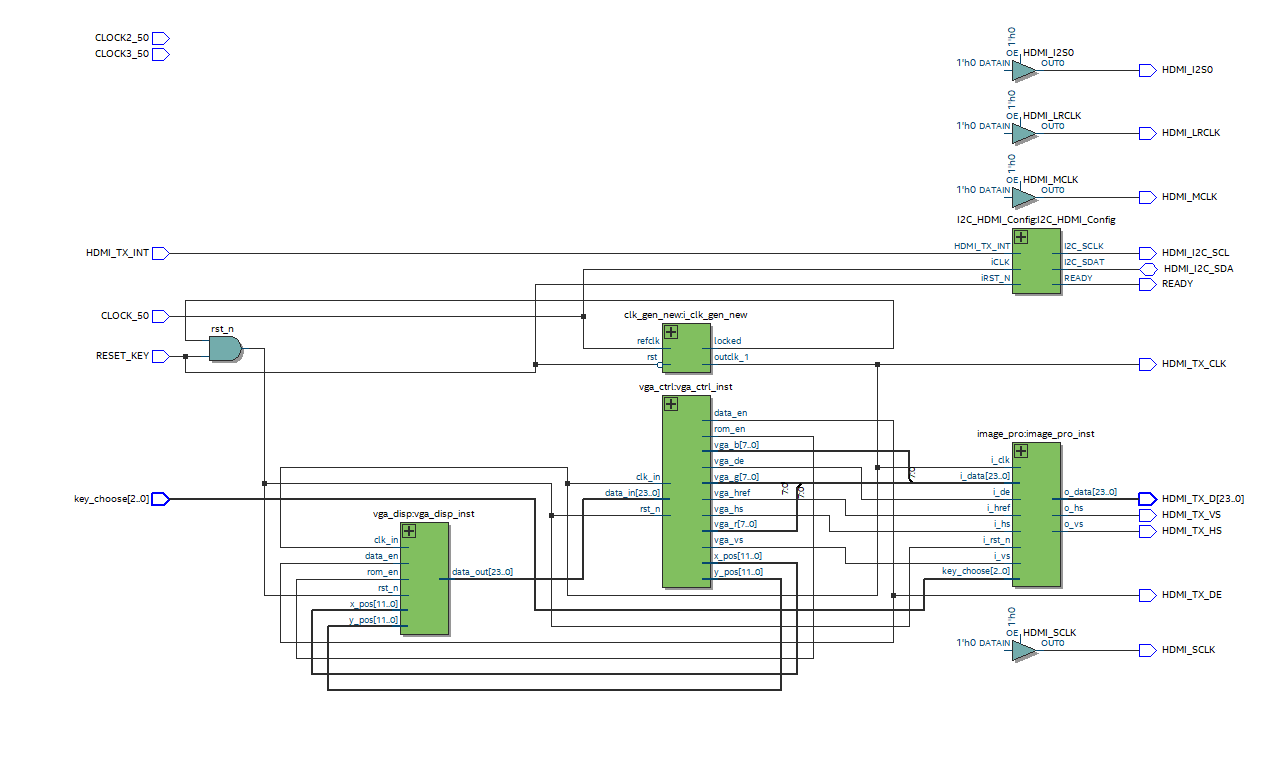Select the HDMI_MCLK tri-state buffer
Screen dimensions: 1275x775
pos(1025,197)
